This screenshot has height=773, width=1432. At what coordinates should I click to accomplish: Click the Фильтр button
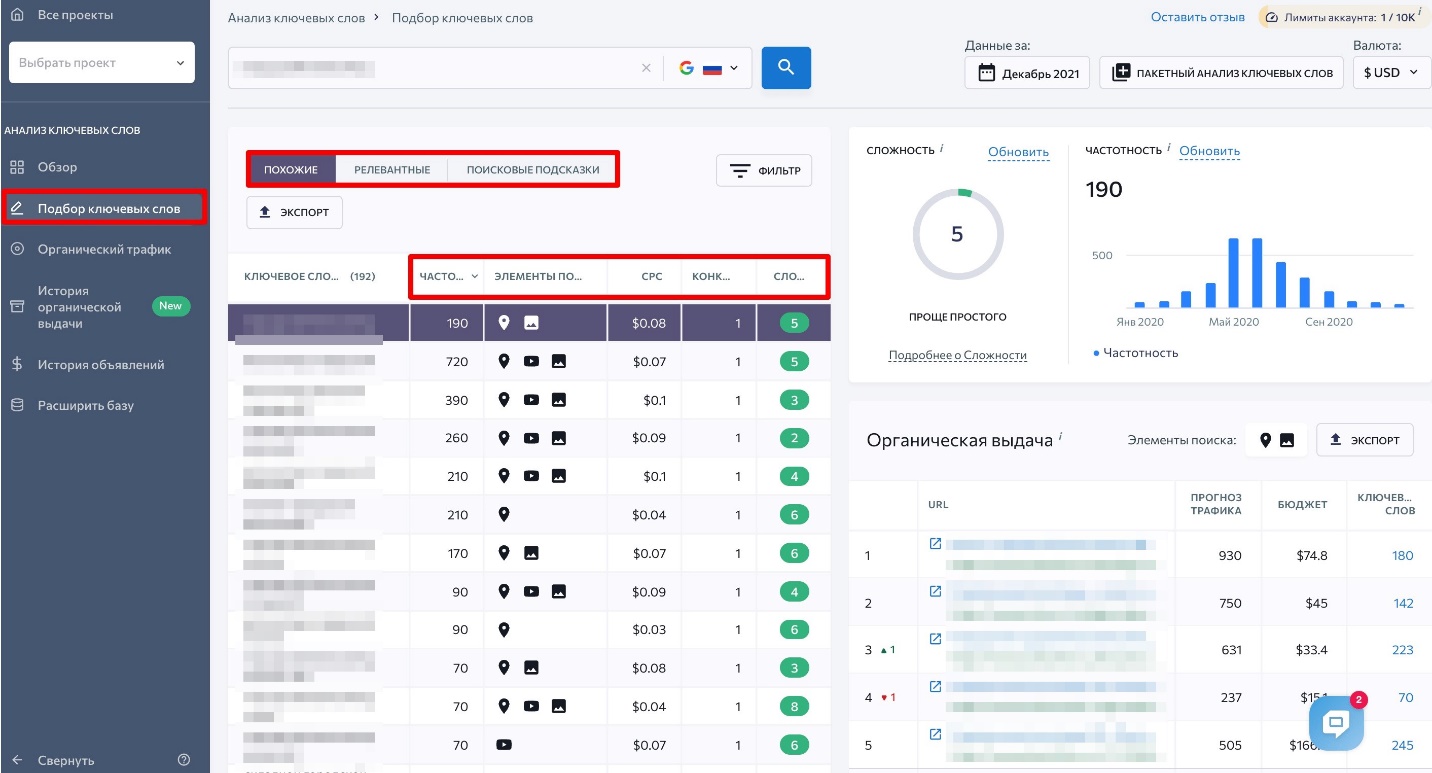764,171
